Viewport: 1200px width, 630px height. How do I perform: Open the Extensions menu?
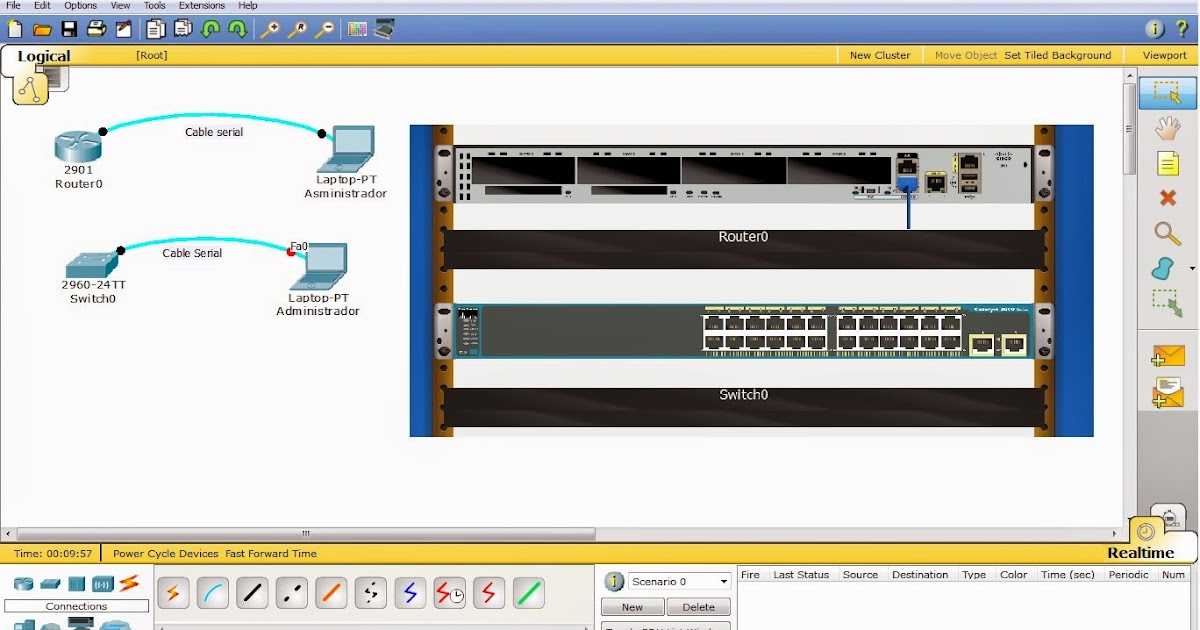pyautogui.click(x=202, y=6)
